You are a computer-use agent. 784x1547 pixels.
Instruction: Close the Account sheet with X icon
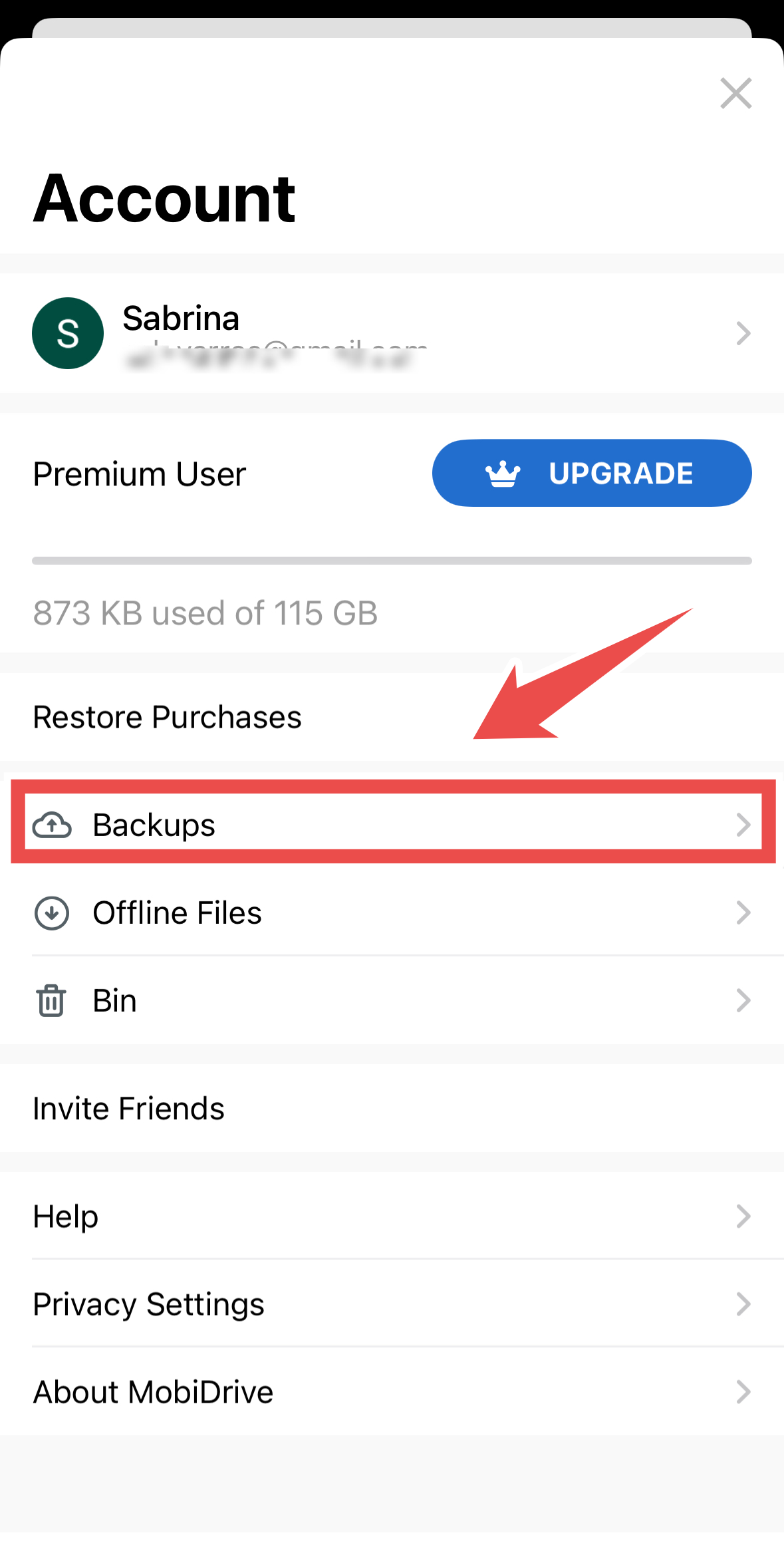(x=736, y=93)
